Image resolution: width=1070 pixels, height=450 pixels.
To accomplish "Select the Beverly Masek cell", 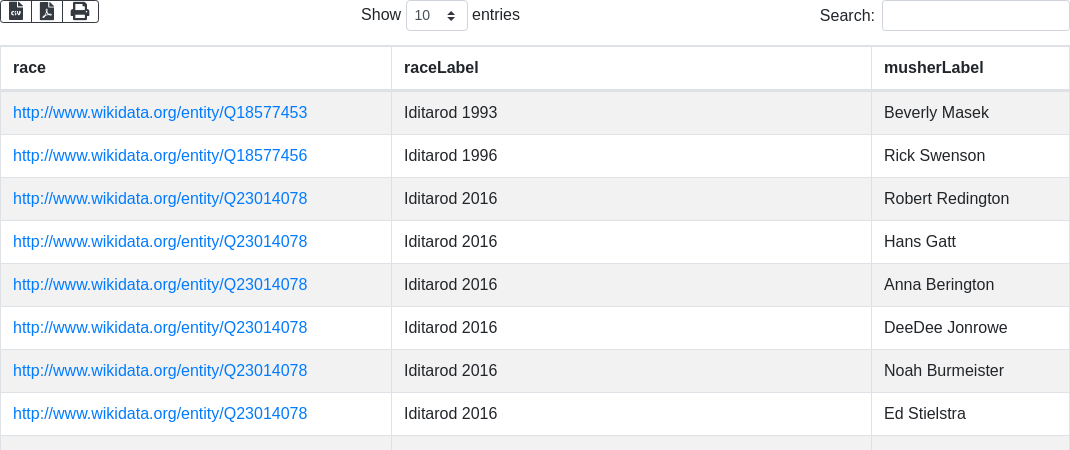I will coord(970,113).
